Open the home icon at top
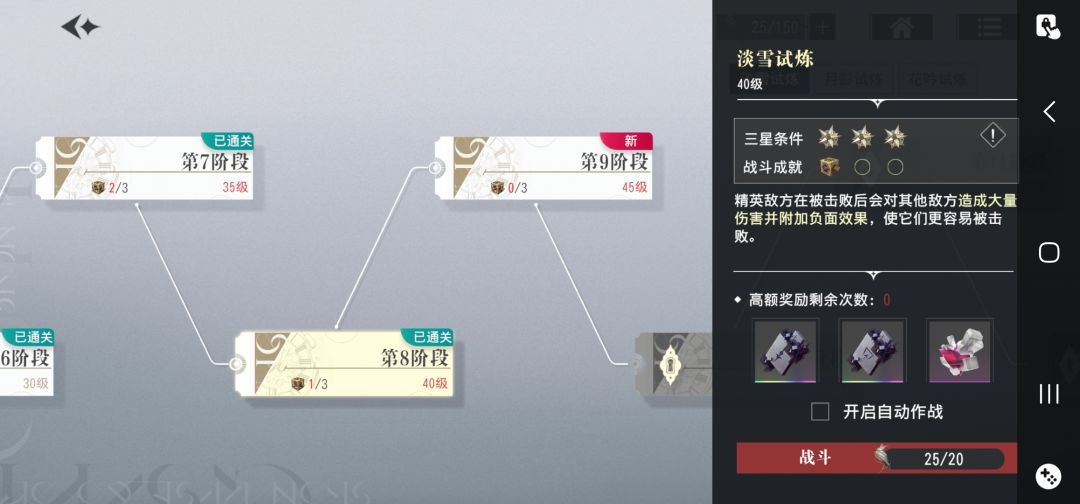The image size is (1080, 504). 902,28
